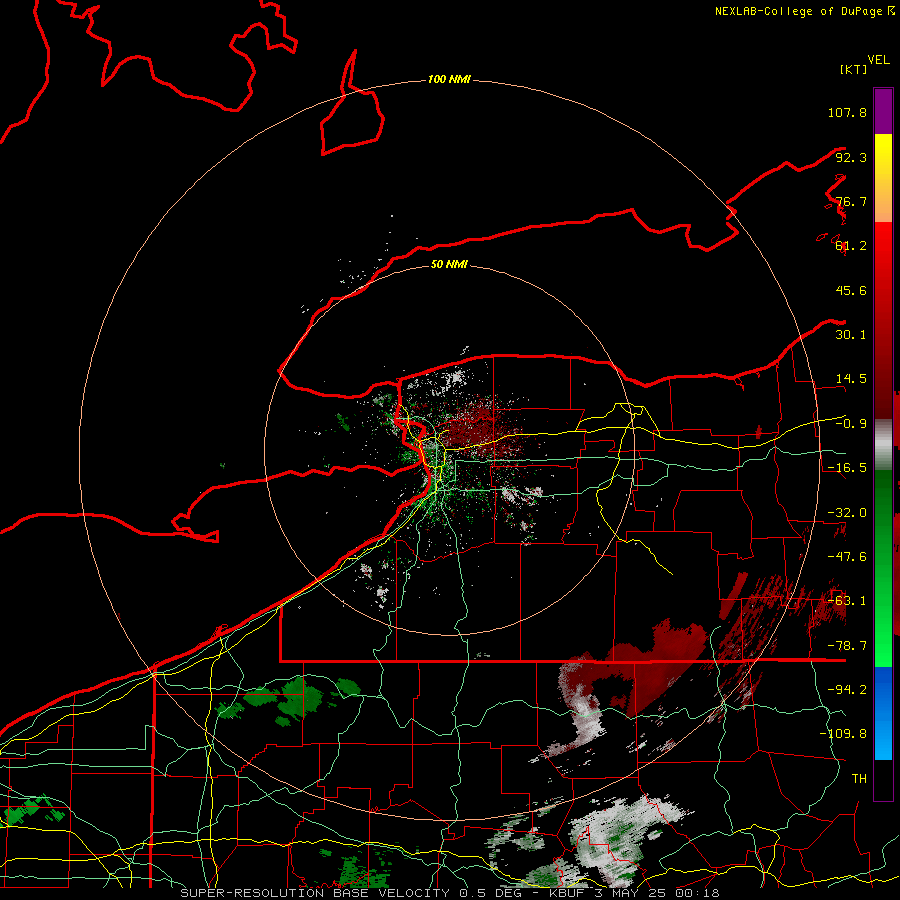Click the blue segment of velocity color bar

883,713
